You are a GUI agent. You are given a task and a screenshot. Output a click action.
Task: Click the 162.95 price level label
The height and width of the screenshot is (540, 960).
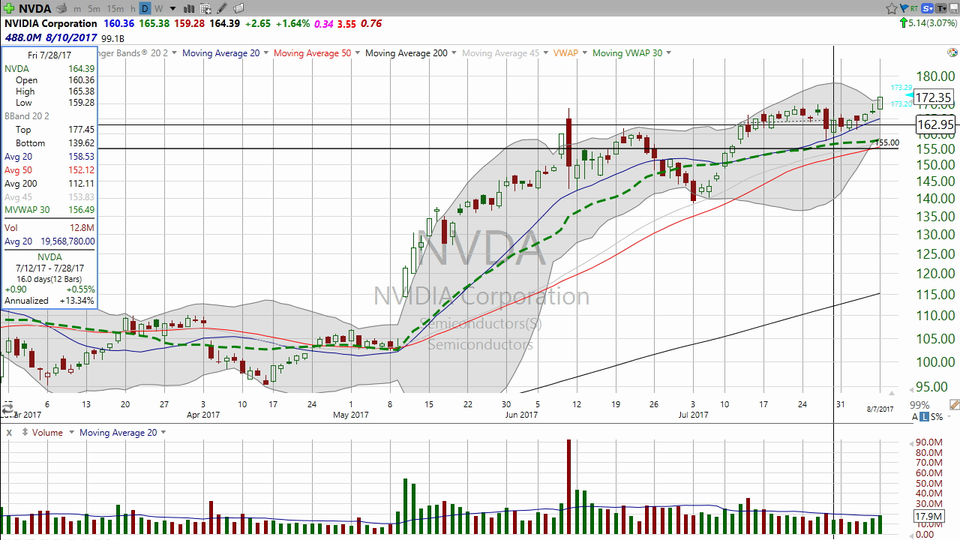click(936, 125)
